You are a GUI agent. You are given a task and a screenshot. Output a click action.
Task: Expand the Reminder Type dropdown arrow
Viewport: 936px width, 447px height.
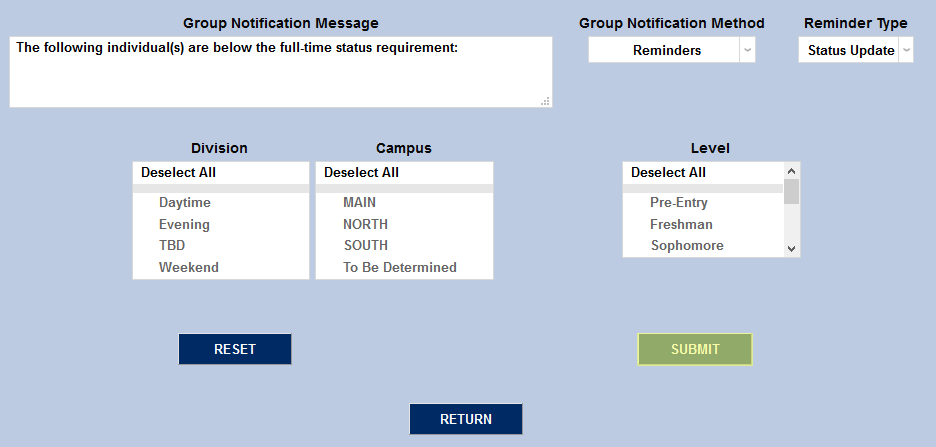905,50
